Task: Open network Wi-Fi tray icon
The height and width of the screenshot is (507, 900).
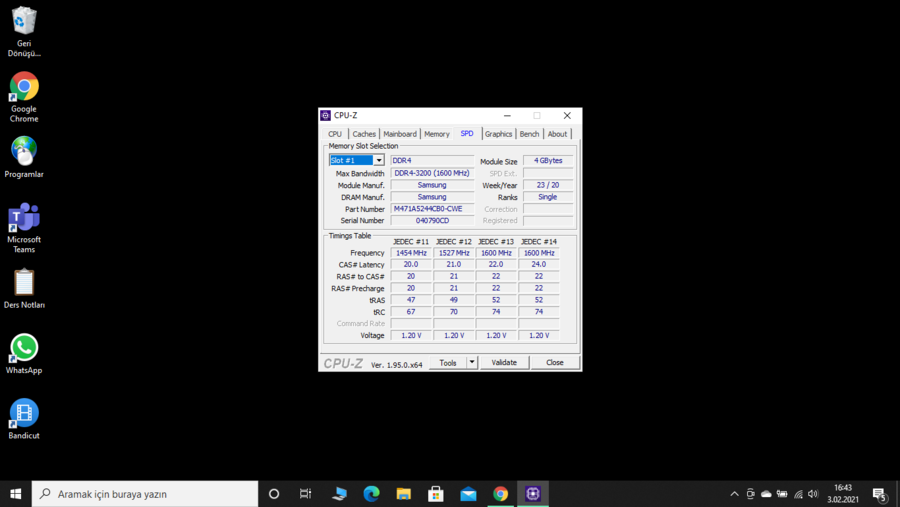Action: click(x=798, y=494)
